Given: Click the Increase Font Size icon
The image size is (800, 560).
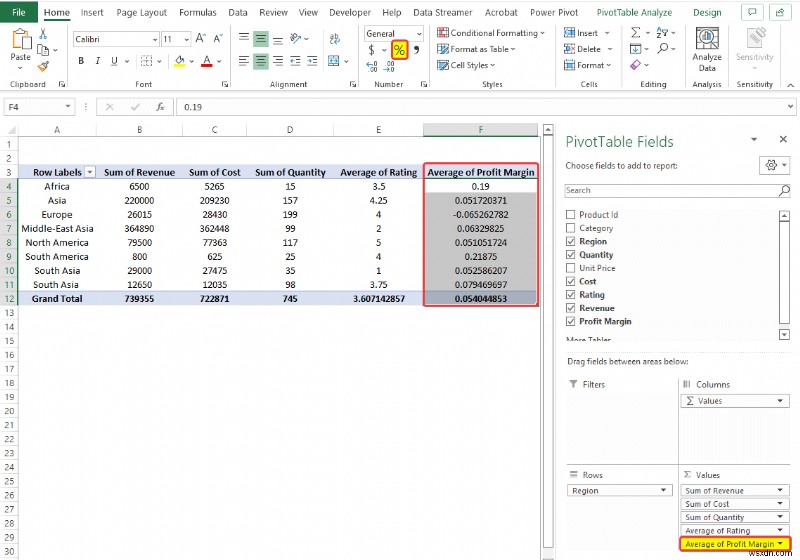Looking at the screenshot, I should point(201,38).
